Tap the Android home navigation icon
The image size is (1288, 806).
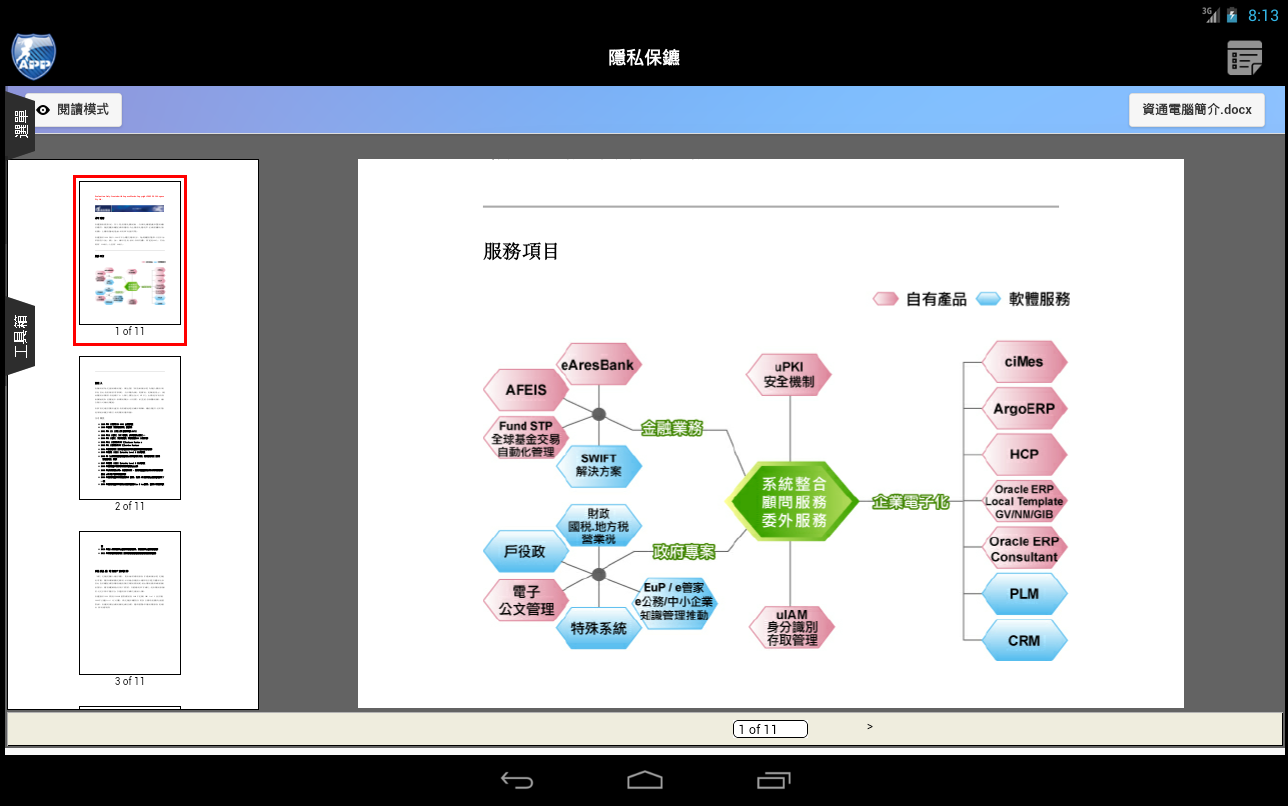[645, 780]
